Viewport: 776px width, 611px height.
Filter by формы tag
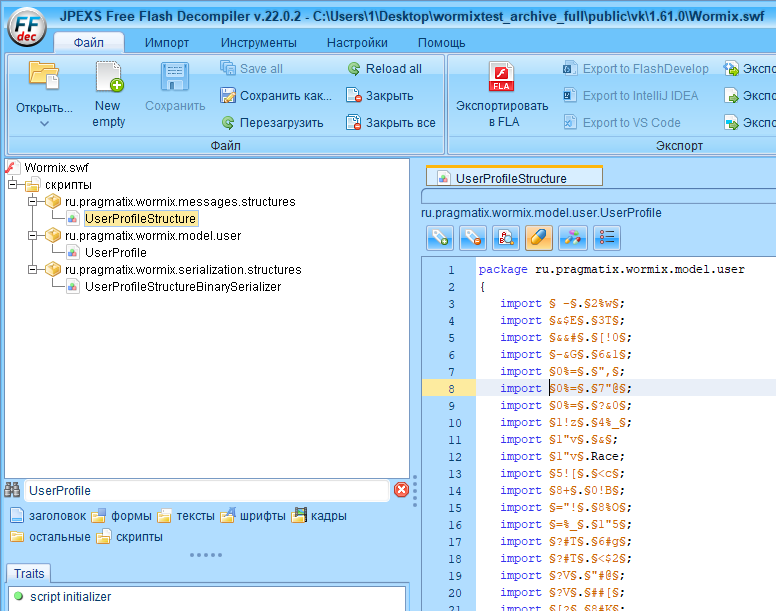pyautogui.click(x=122, y=516)
